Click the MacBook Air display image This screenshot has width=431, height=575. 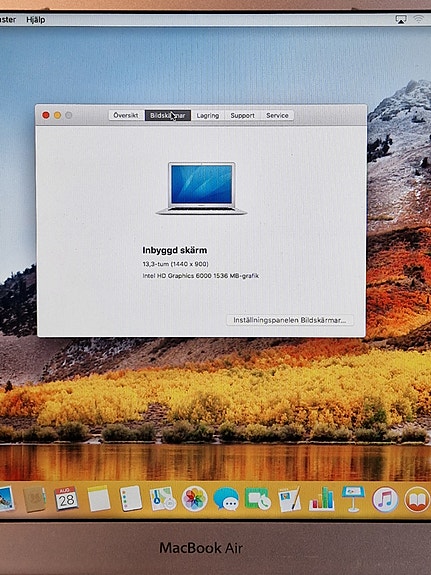click(202, 188)
